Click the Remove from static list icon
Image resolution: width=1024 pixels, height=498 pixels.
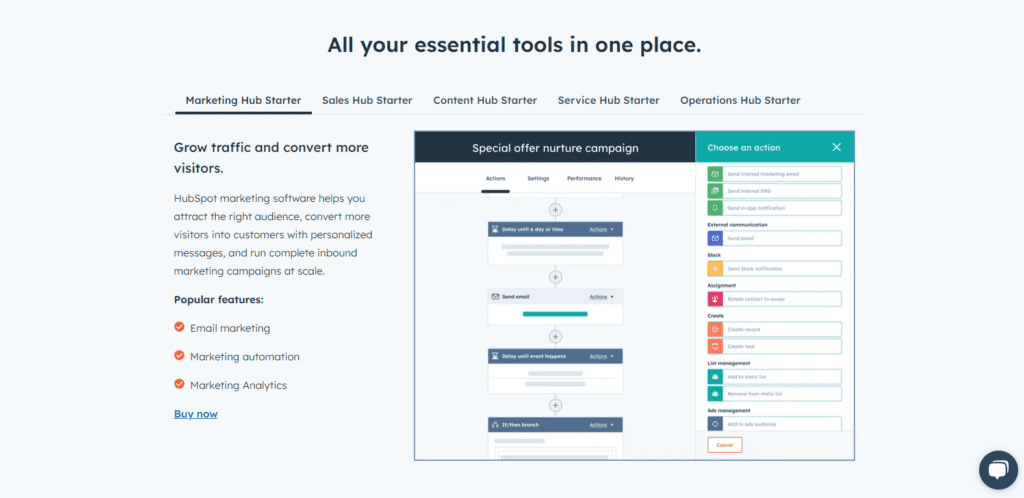point(715,394)
